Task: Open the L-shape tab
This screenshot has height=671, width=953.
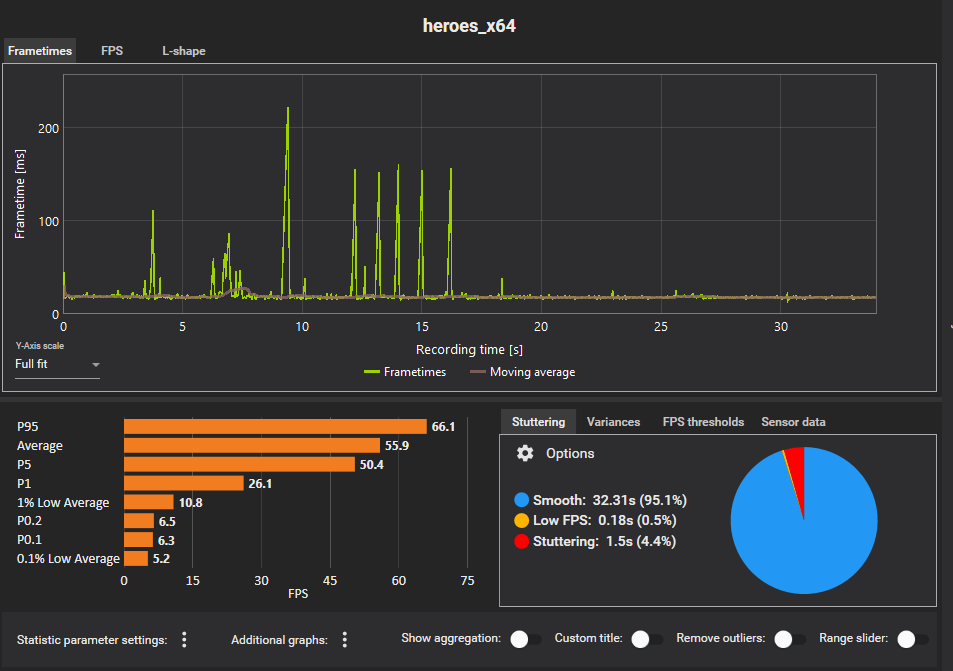Action: [x=184, y=51]
